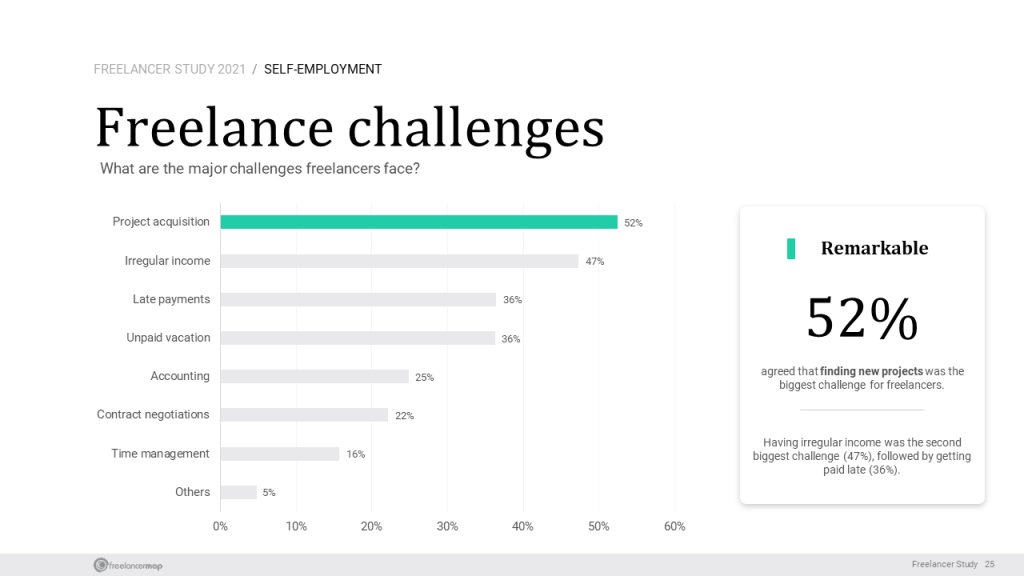Click the 52% data label on chart
This screenshot has width=1024, height=576.
coord(633,223)
